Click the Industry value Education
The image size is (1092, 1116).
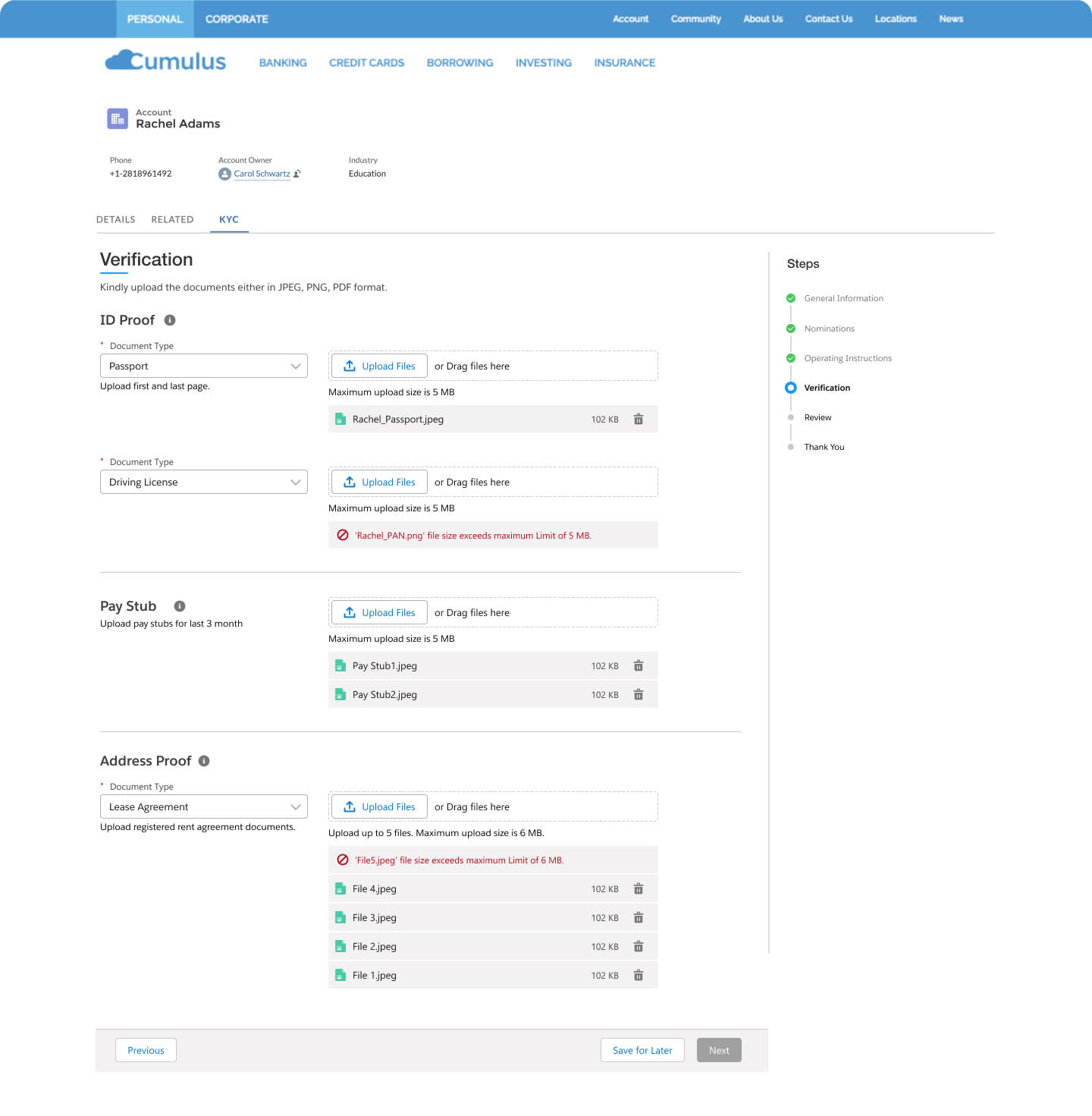click(x=367, y=174)
